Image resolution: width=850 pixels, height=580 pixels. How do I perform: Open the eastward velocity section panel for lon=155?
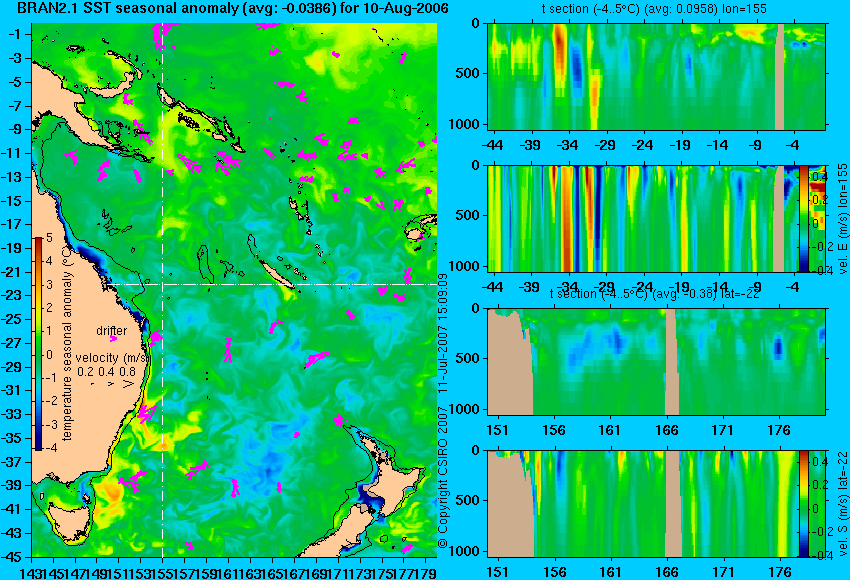coord(643,218)
